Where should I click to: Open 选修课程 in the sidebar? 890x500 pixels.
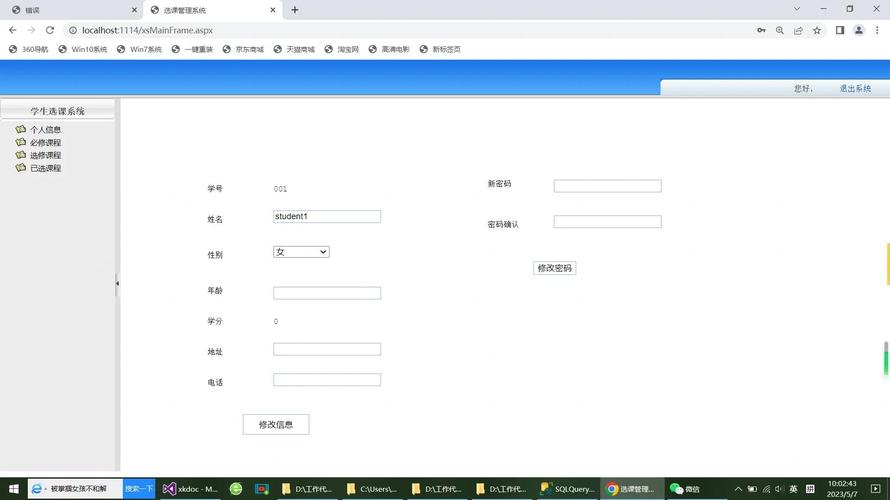[x=45, y=155]
